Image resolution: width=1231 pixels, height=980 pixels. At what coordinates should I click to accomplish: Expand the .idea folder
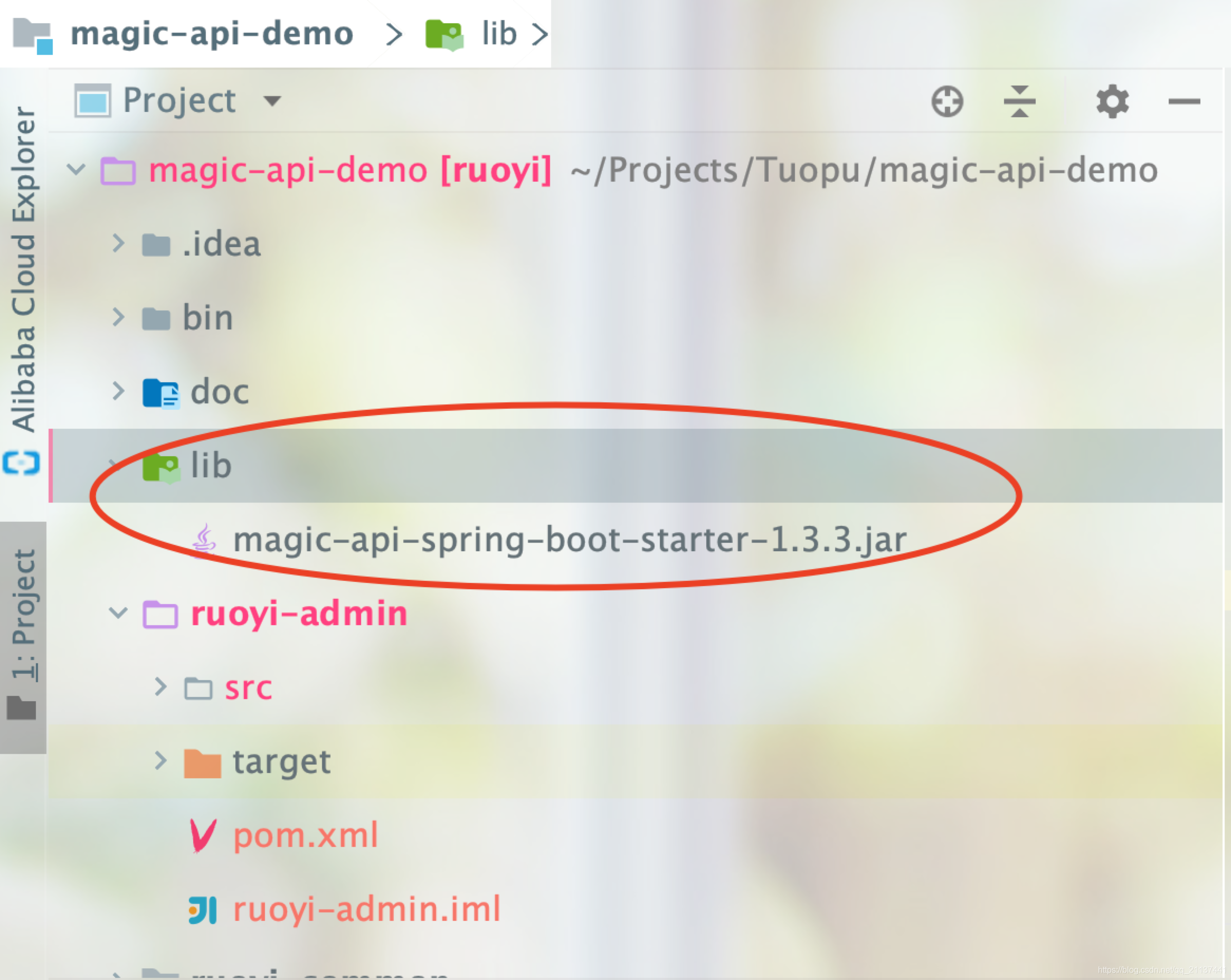coord(118,243)
